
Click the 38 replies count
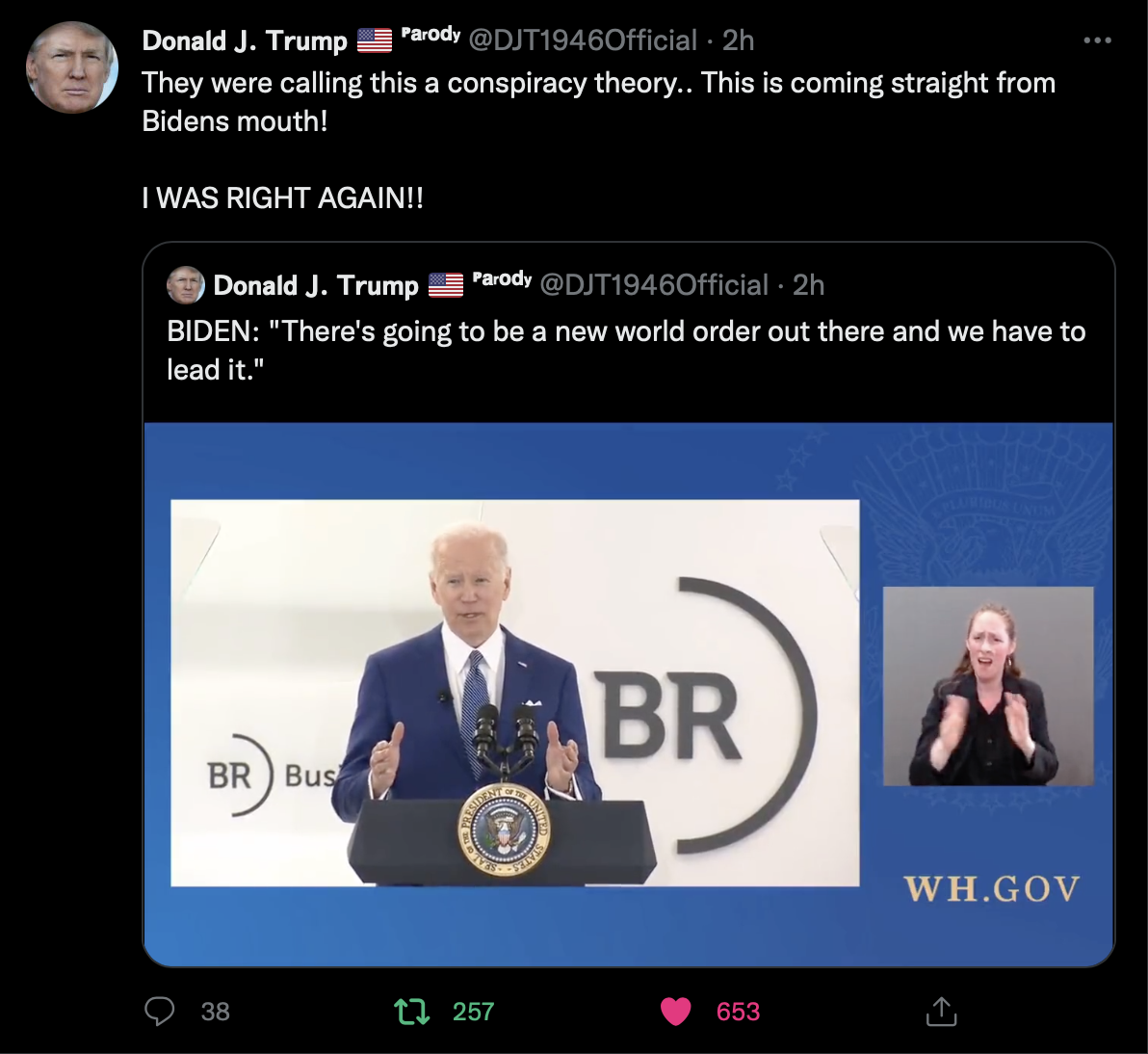(x=216, y=1012)
